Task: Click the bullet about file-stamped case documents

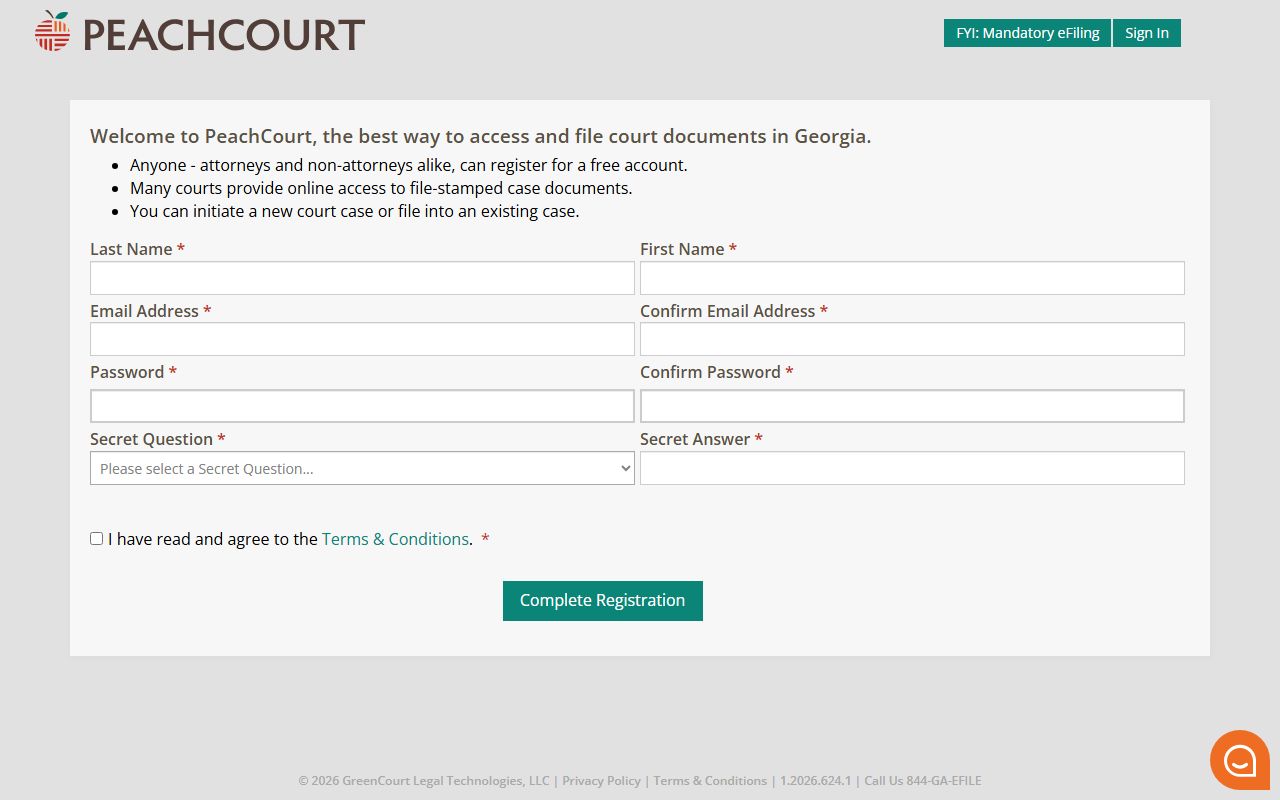Action: click(381, 188)
